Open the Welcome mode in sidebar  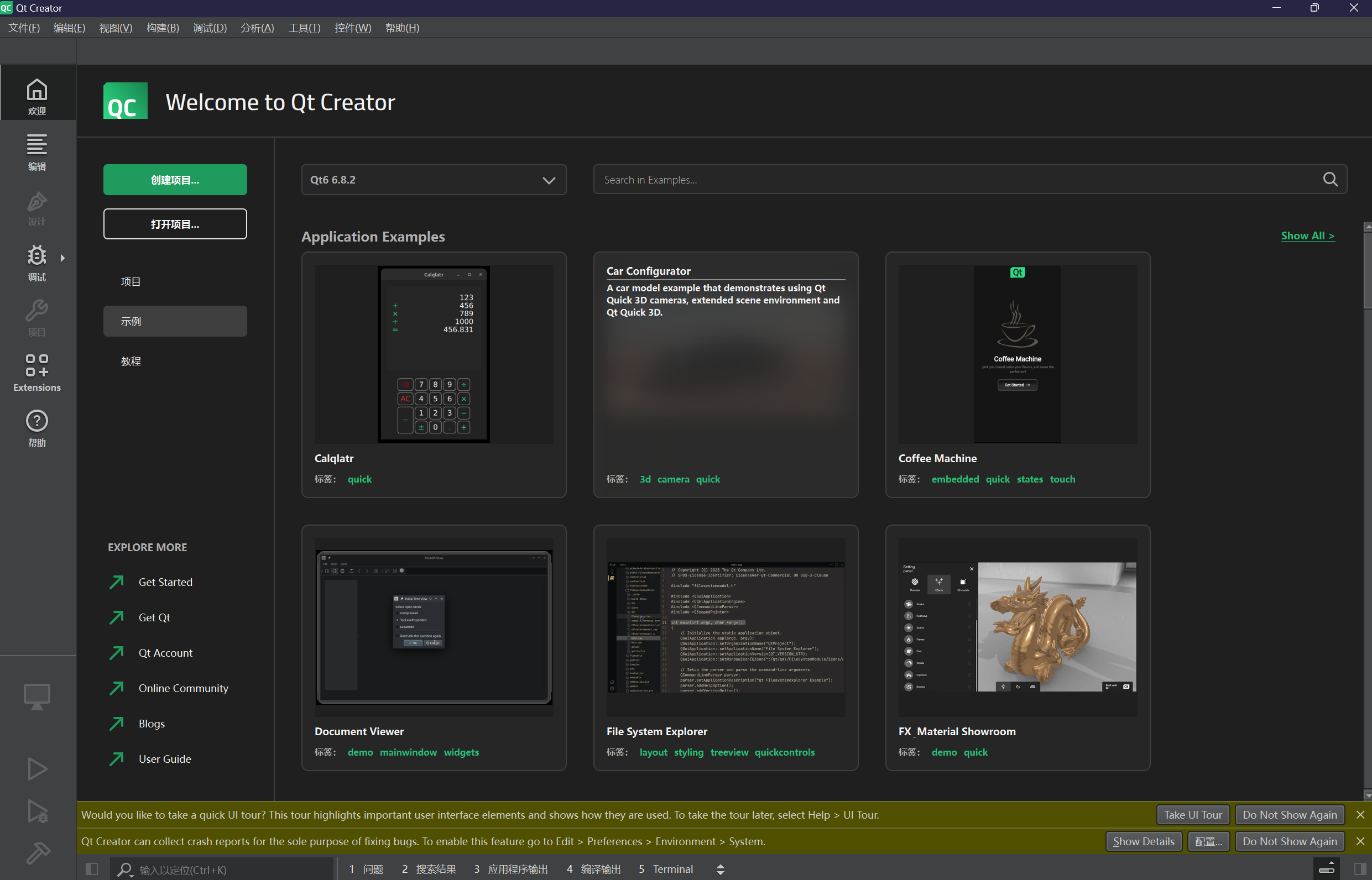36,96
